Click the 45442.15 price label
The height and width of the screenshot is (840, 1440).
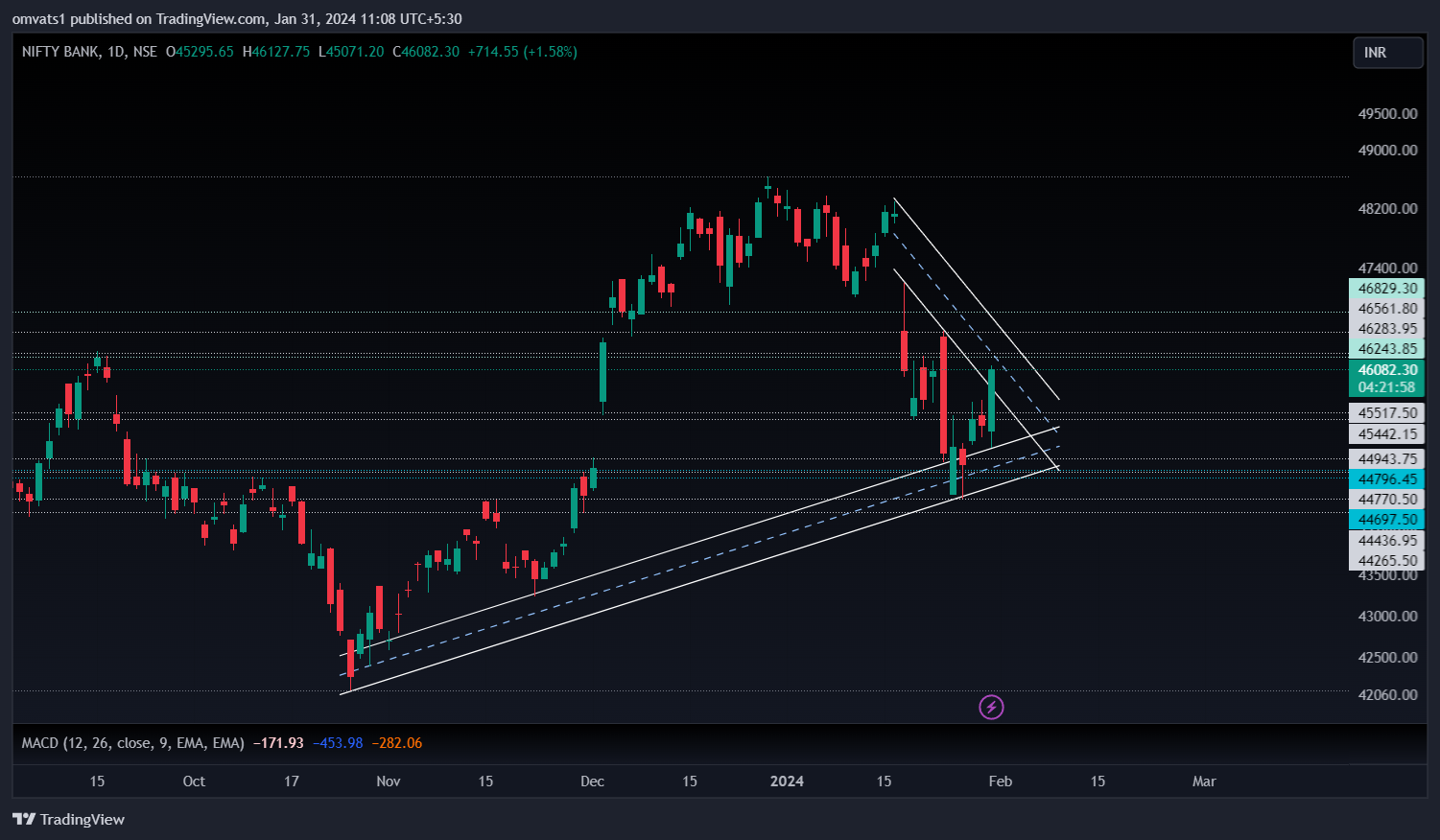click(1386, 434)
